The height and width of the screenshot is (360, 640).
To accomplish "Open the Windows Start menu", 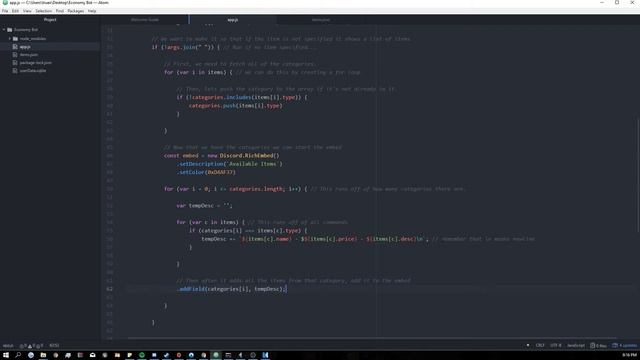I will [x=6, y=355].
